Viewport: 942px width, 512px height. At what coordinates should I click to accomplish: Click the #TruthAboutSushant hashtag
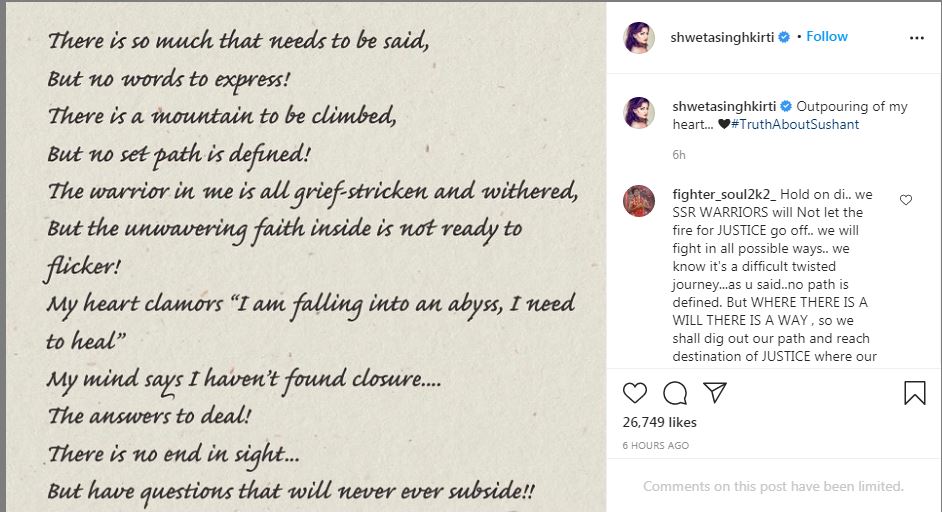[795, 124]
